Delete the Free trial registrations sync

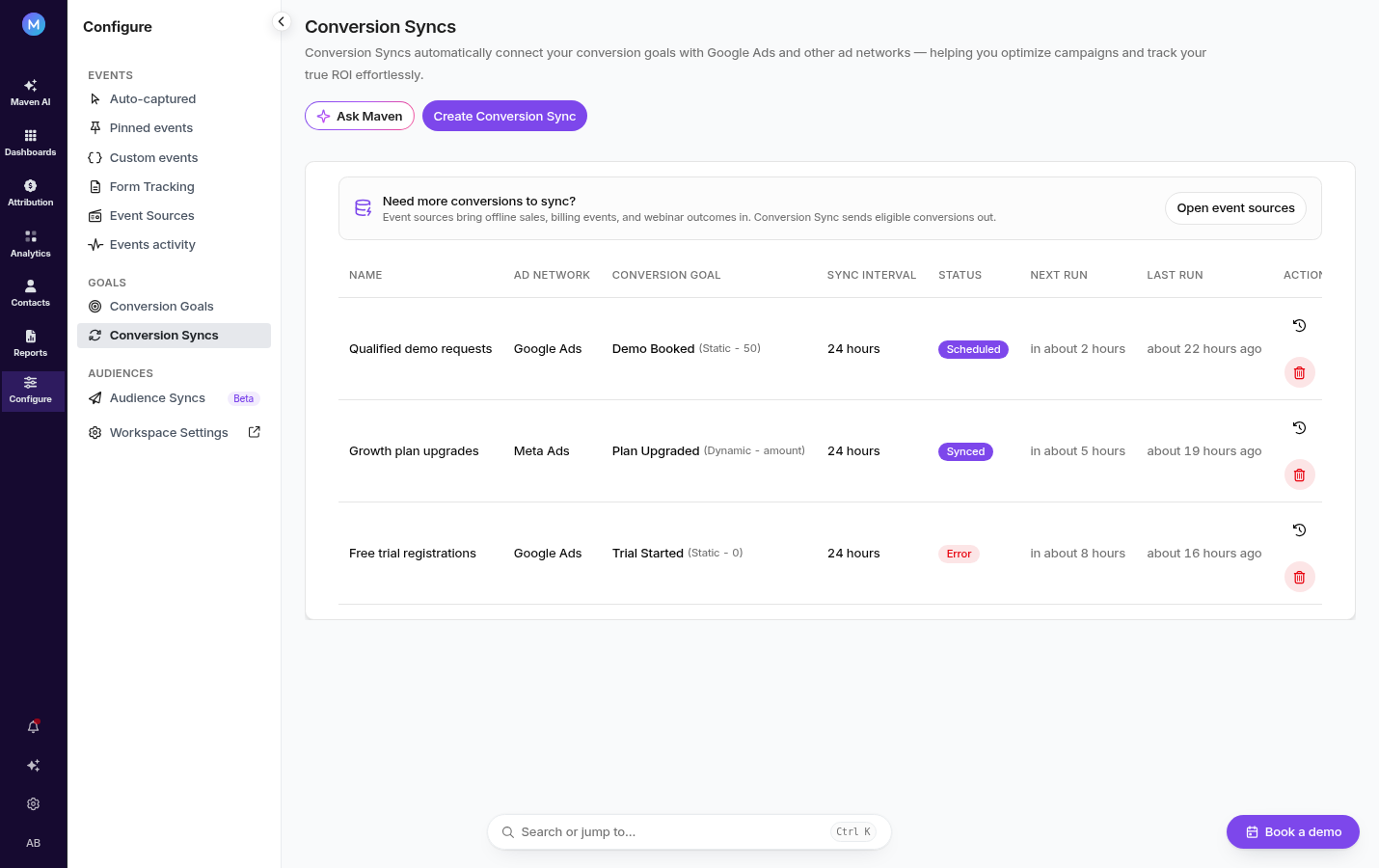click(1300, 577)
